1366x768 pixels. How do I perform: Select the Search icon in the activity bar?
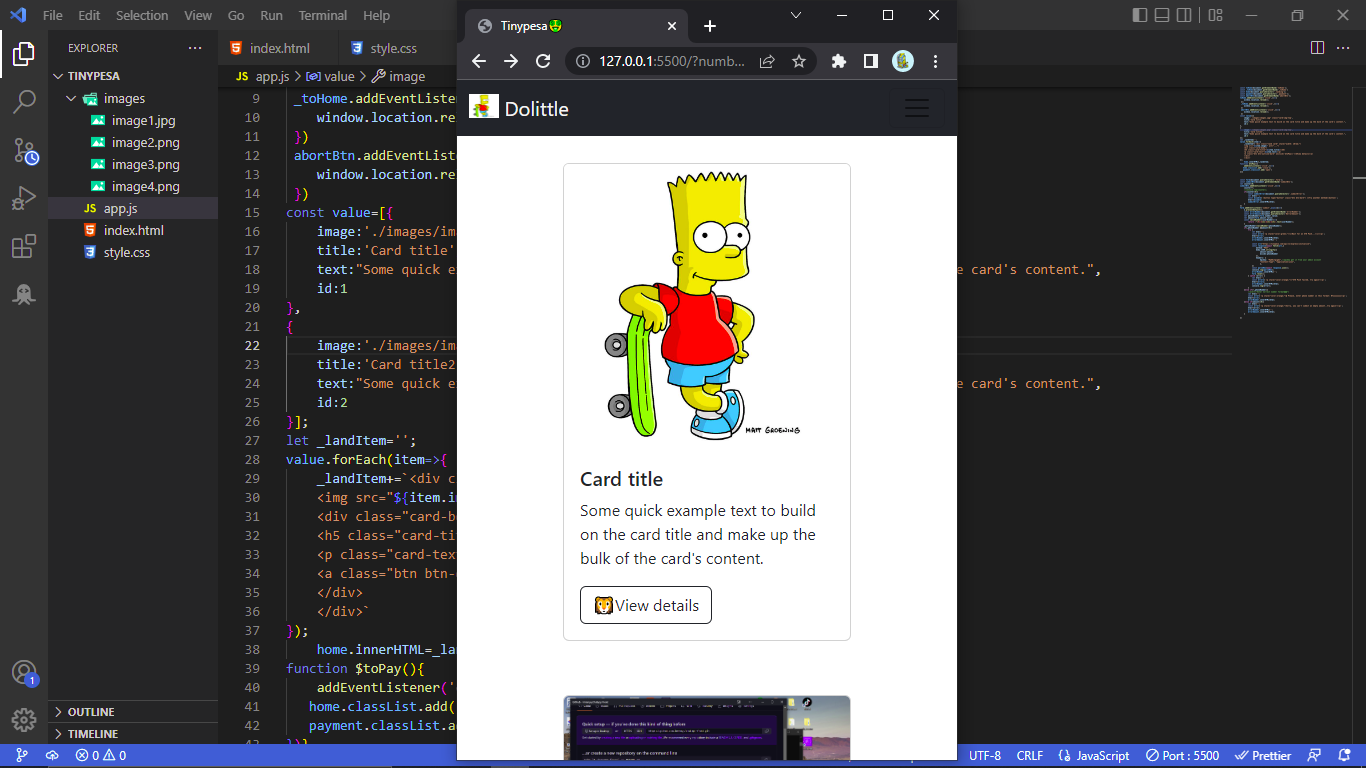pyautogui.click(x=24, y=105)
